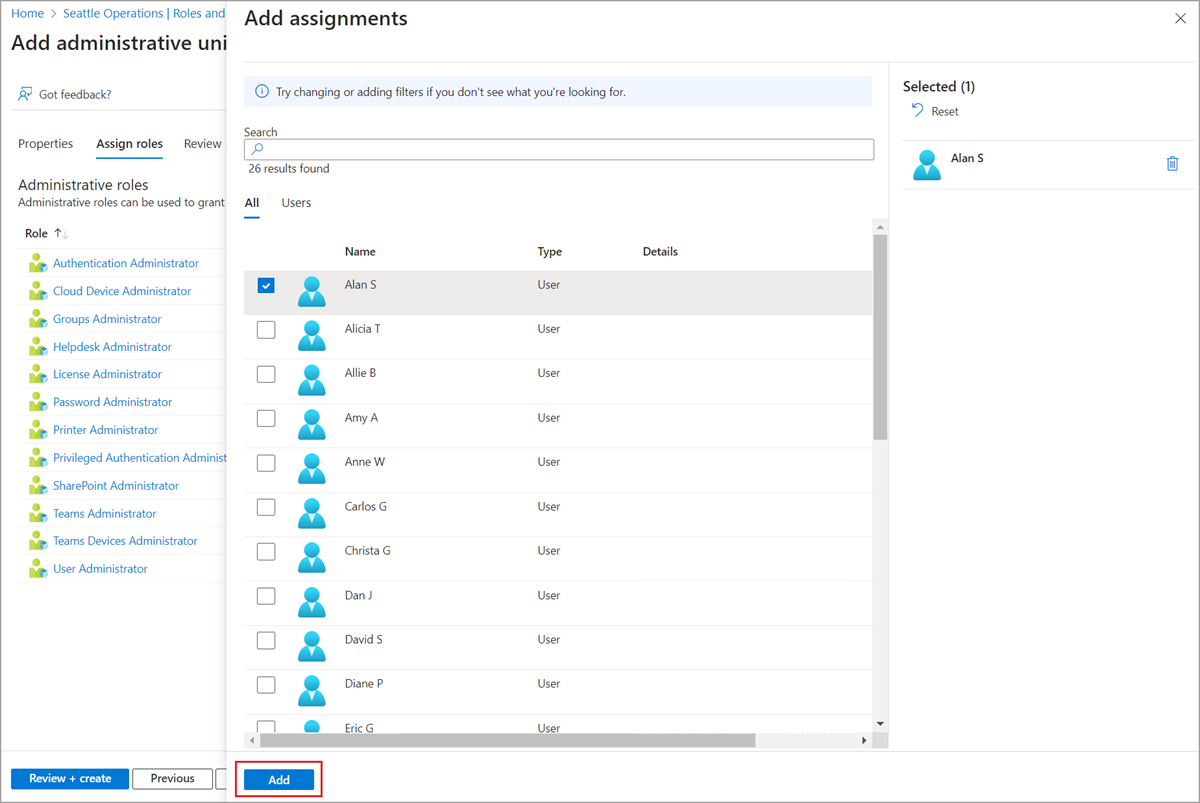The height and width of the screenshot is (803, 1200).
Task: Click the scroll right arrow of user list
Action: click(x=865, y=740)
